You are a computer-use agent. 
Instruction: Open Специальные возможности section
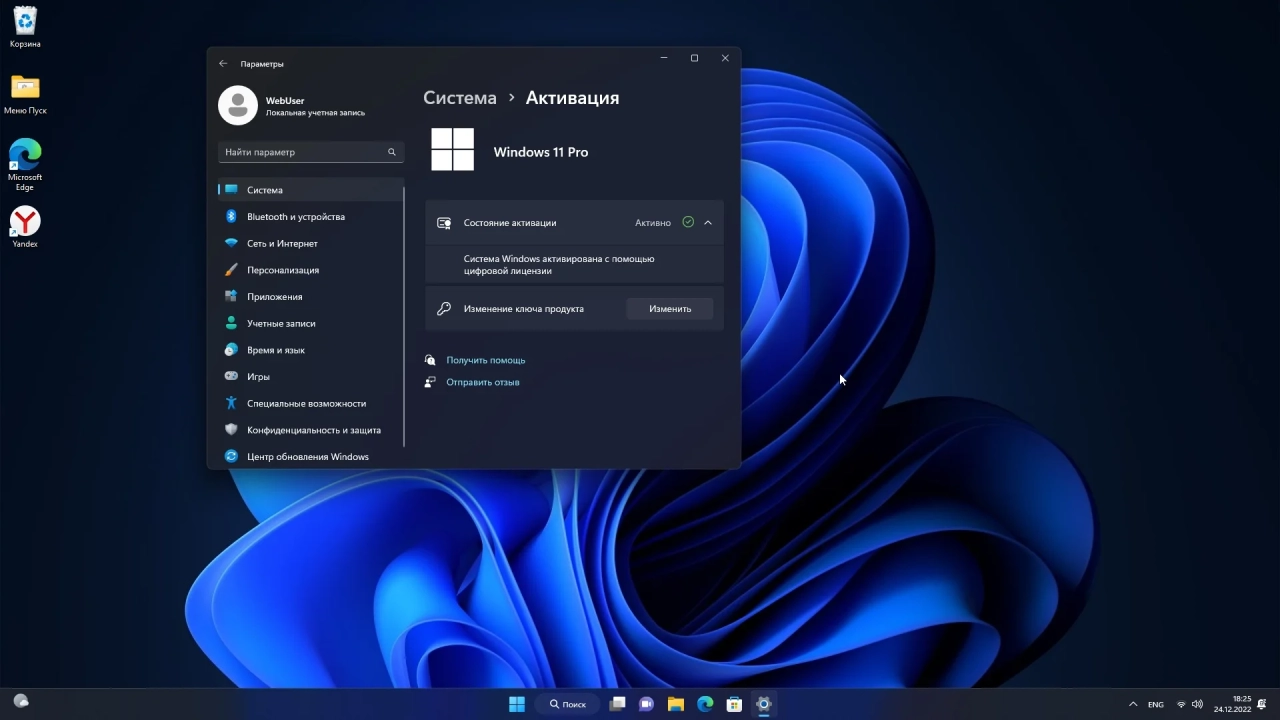point(310,403)
